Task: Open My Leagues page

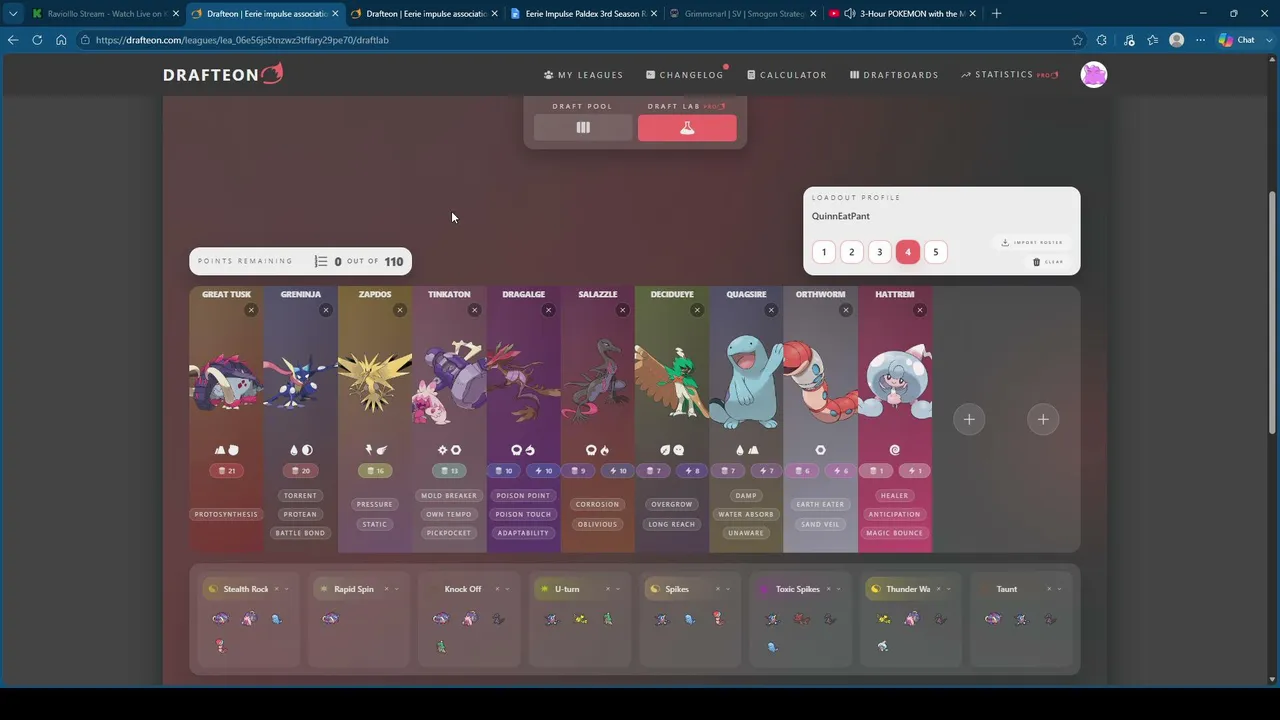Action: point(584,75)
